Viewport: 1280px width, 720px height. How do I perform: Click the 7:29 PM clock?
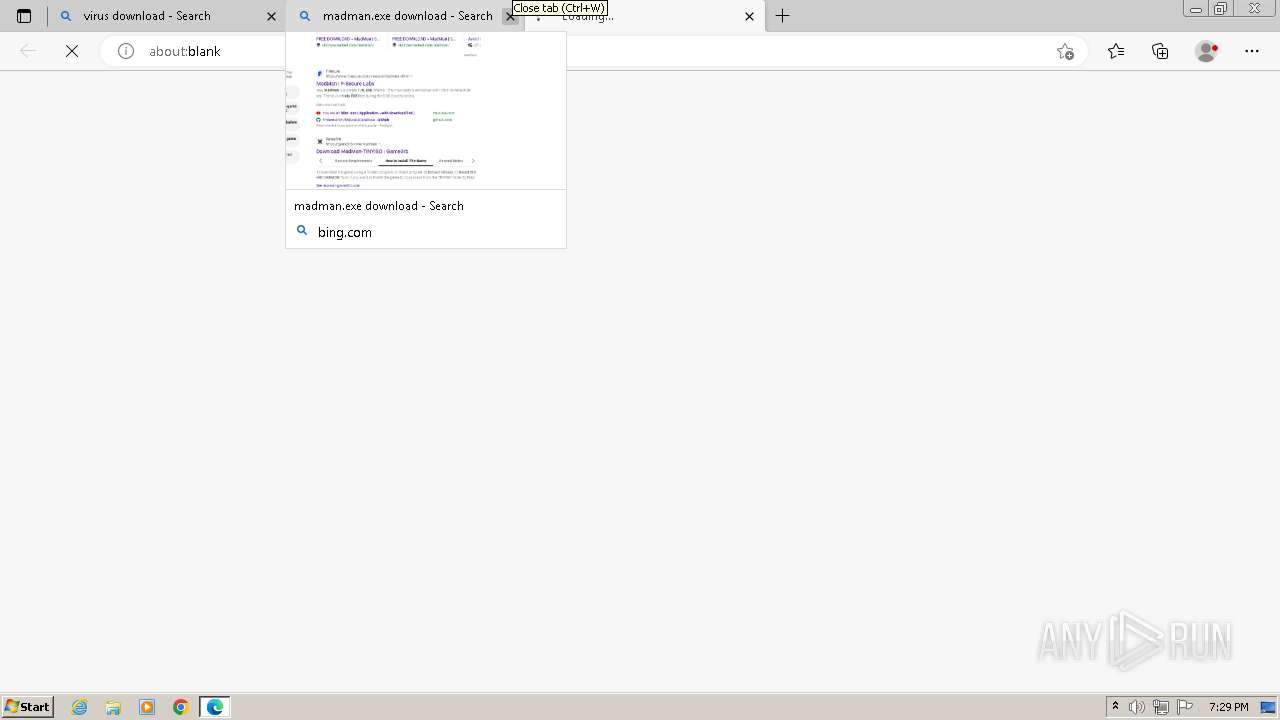coord(1228,707)
